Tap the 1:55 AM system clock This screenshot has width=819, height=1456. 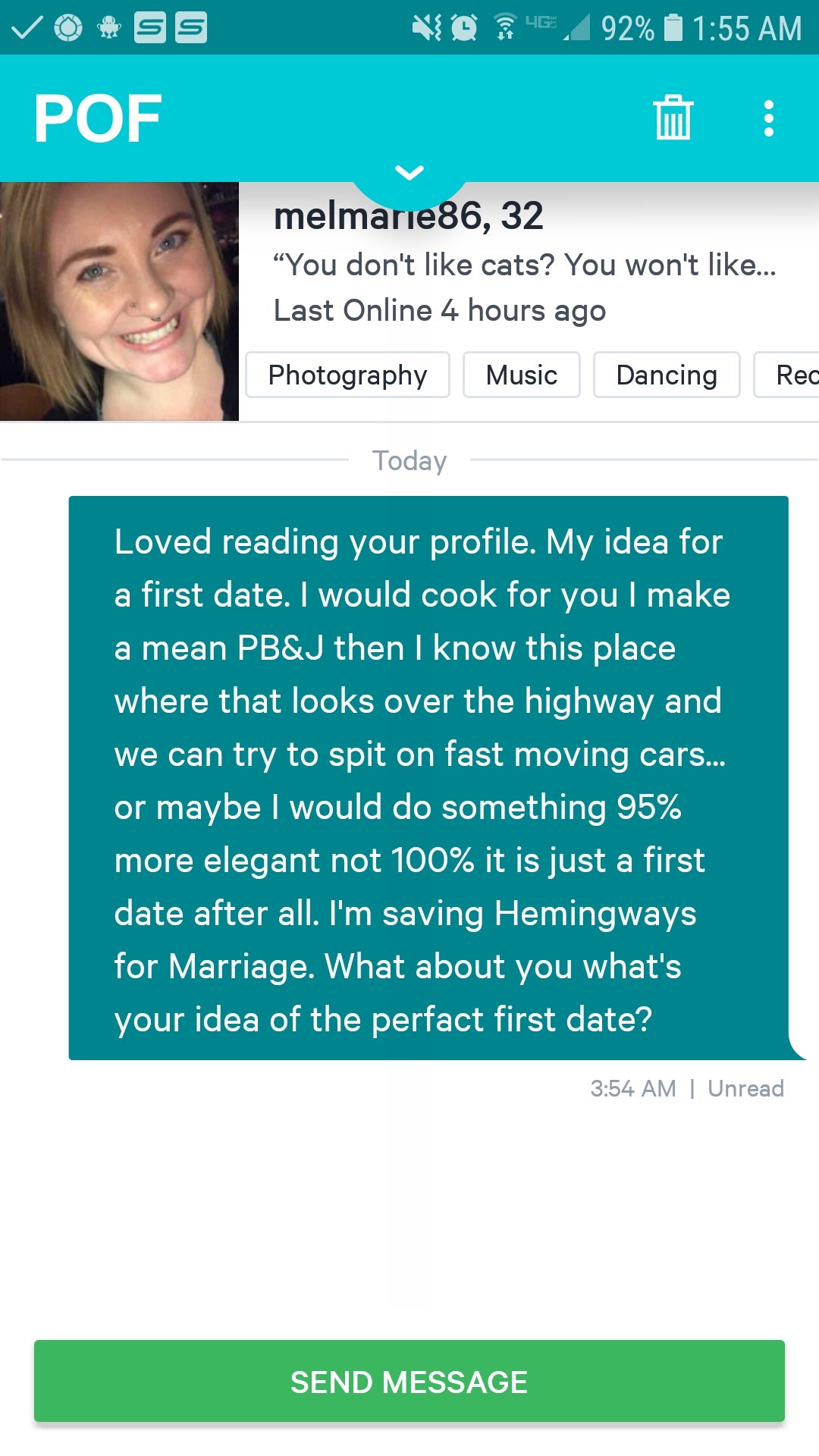[746, 28]
